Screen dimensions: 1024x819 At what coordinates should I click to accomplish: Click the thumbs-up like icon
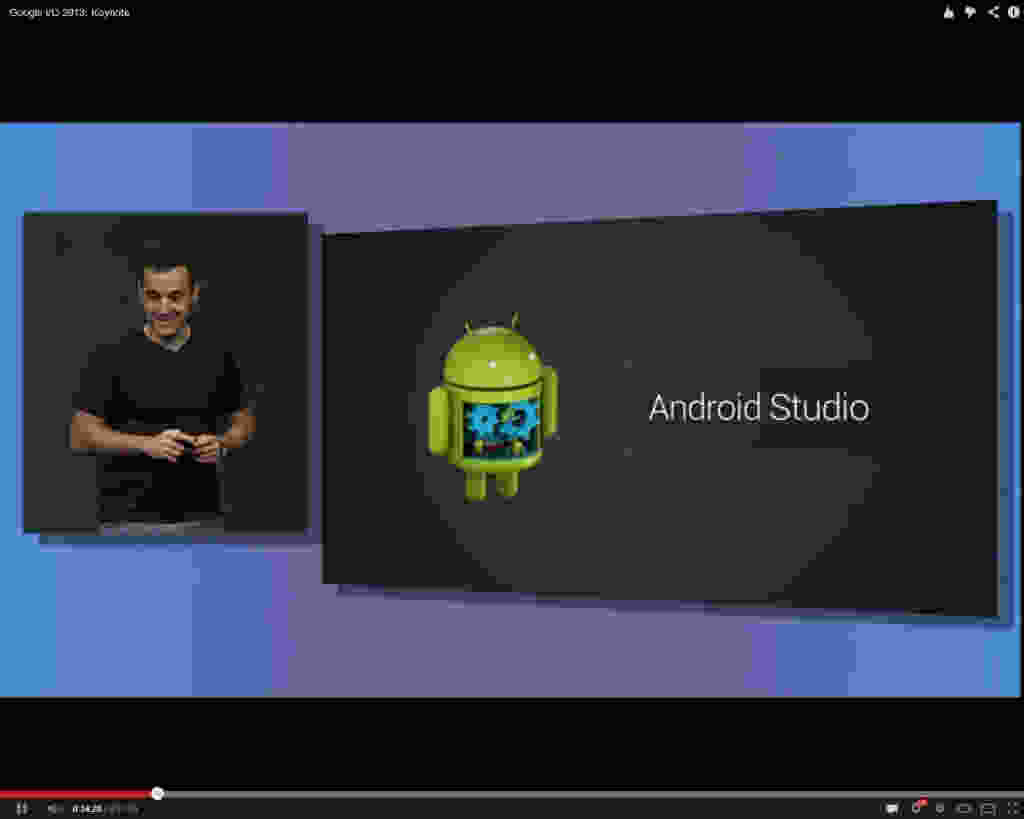click(948, 12)
